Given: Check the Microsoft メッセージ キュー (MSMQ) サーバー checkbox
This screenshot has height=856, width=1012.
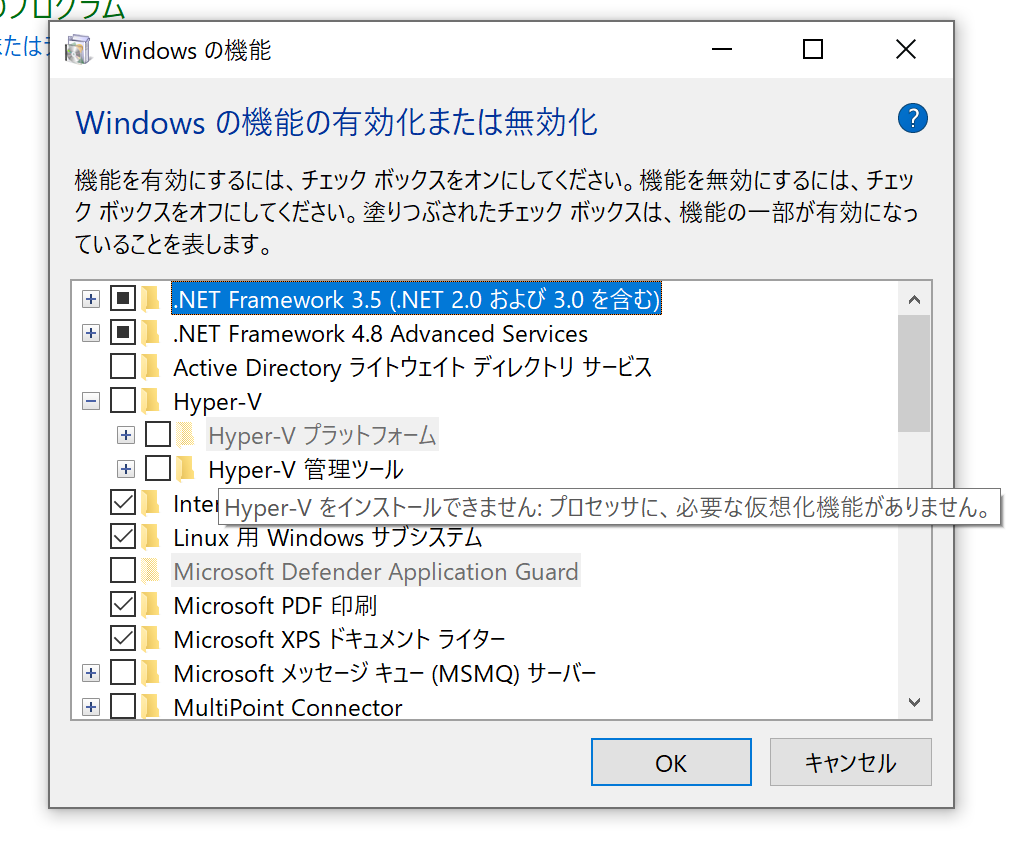Looking at the screenshot, I should pyautogui.click(x=122, y=672).
